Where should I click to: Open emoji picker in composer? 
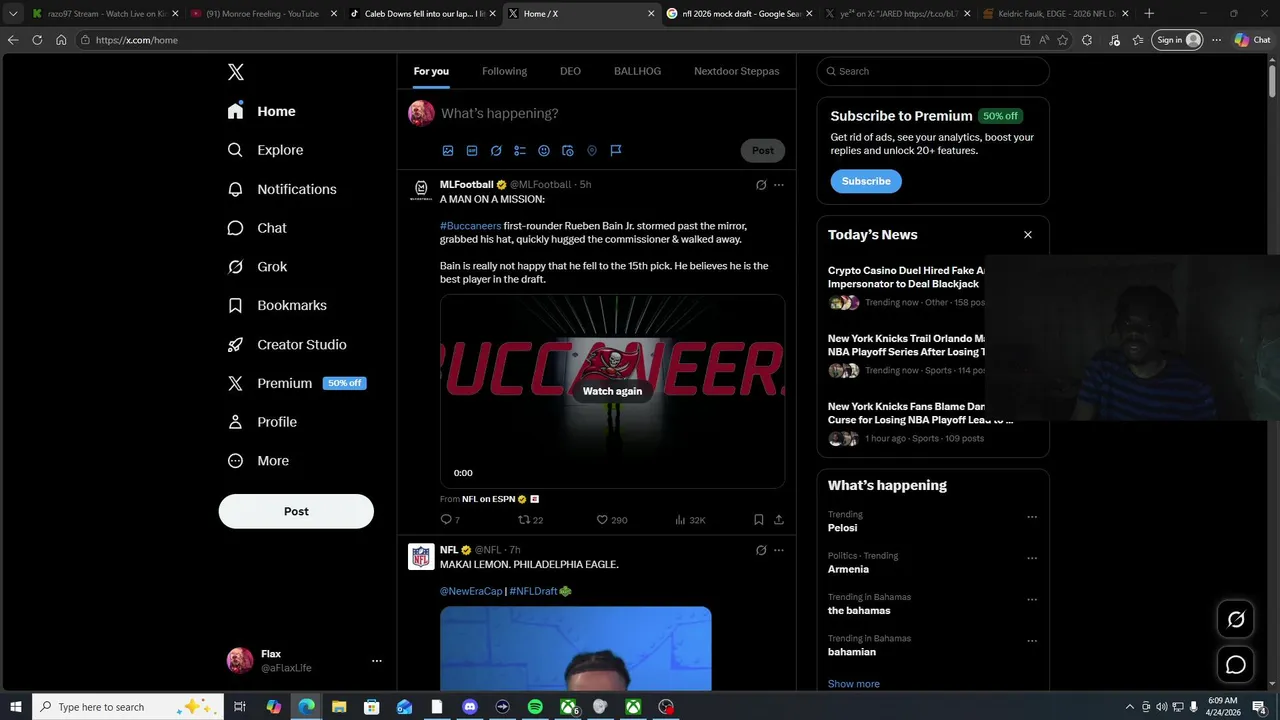tap(544, 151)
